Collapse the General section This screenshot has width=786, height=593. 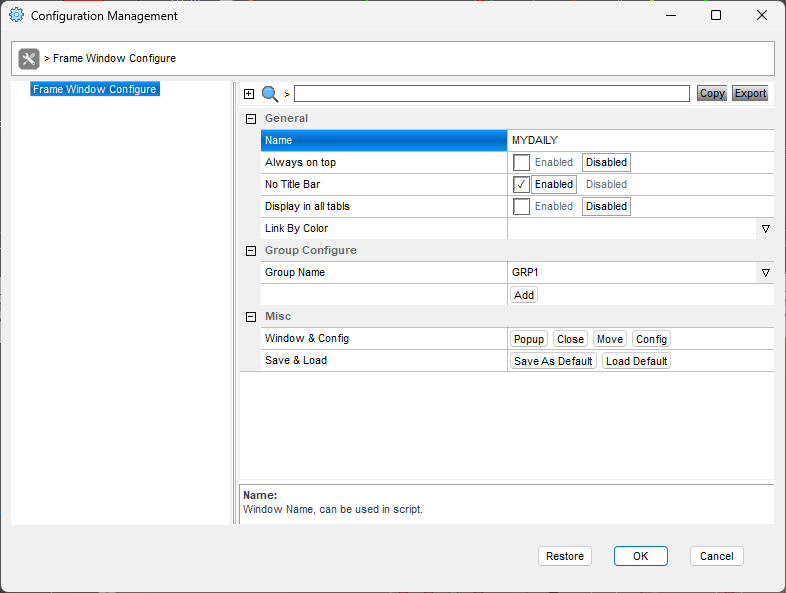point(251,119)
